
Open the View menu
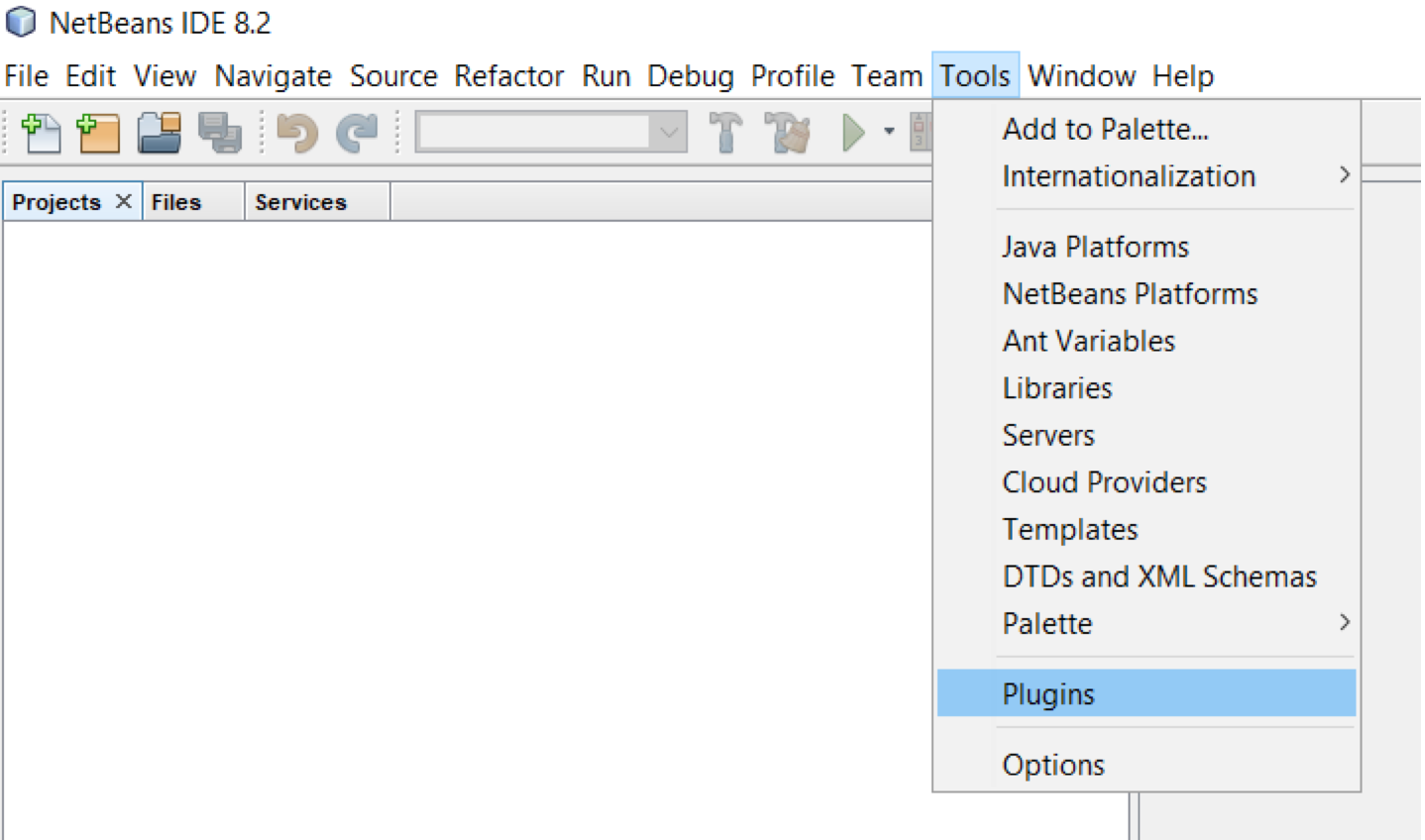click(165, 76)
